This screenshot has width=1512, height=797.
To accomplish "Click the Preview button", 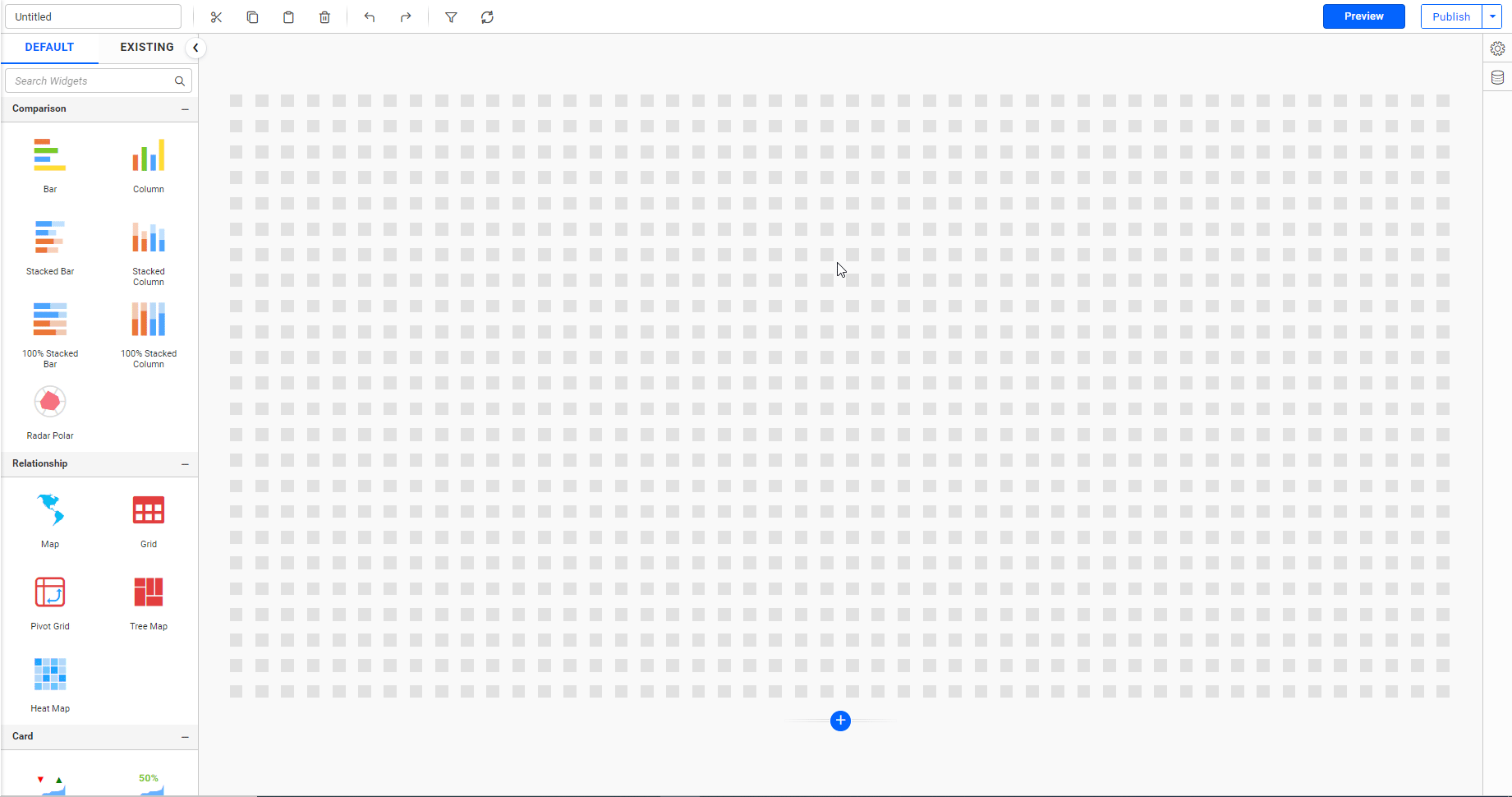I will (x=1364, y=16).
